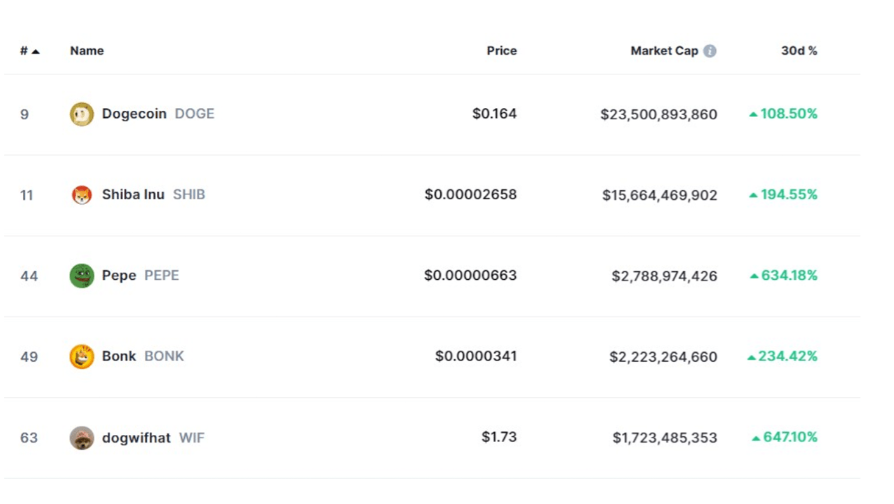
Task: Select the $1.73 price value
Action: coord(499,437)
